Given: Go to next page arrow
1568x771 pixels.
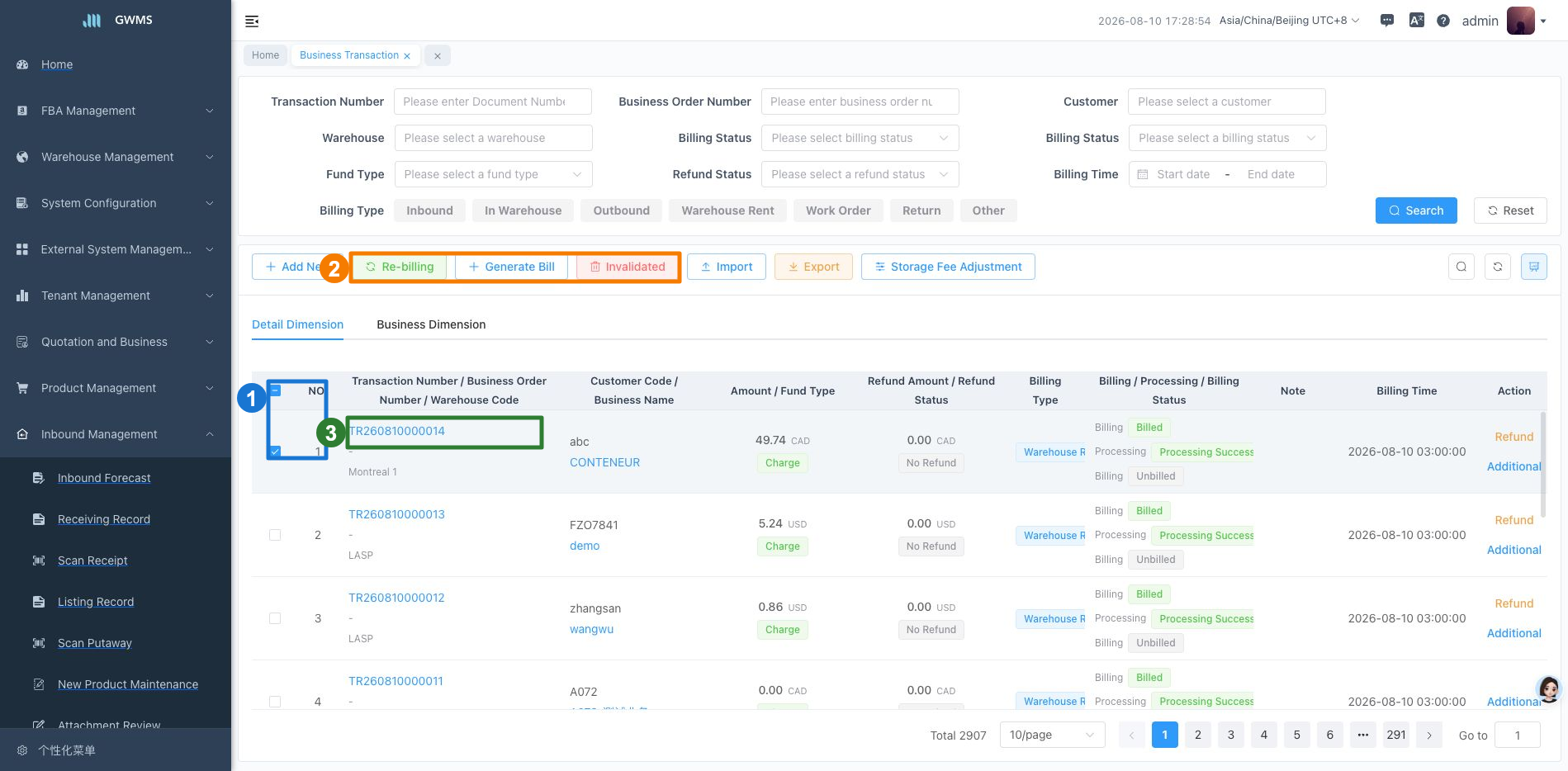Looking at the screenshot, I should (x=1429, y=735).
